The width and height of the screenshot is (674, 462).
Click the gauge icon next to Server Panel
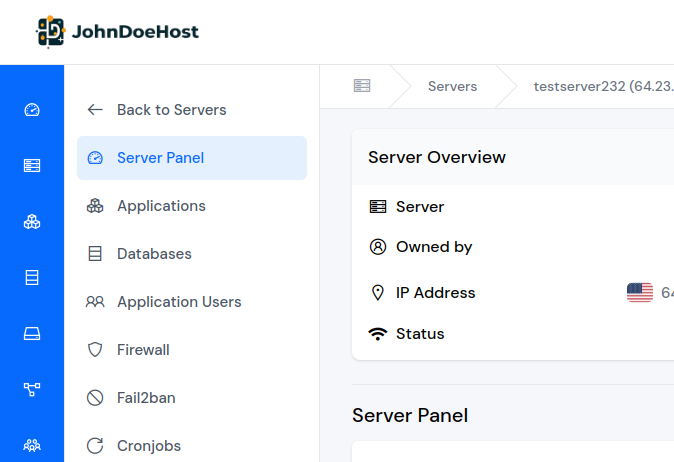click(x=95, y=158)
